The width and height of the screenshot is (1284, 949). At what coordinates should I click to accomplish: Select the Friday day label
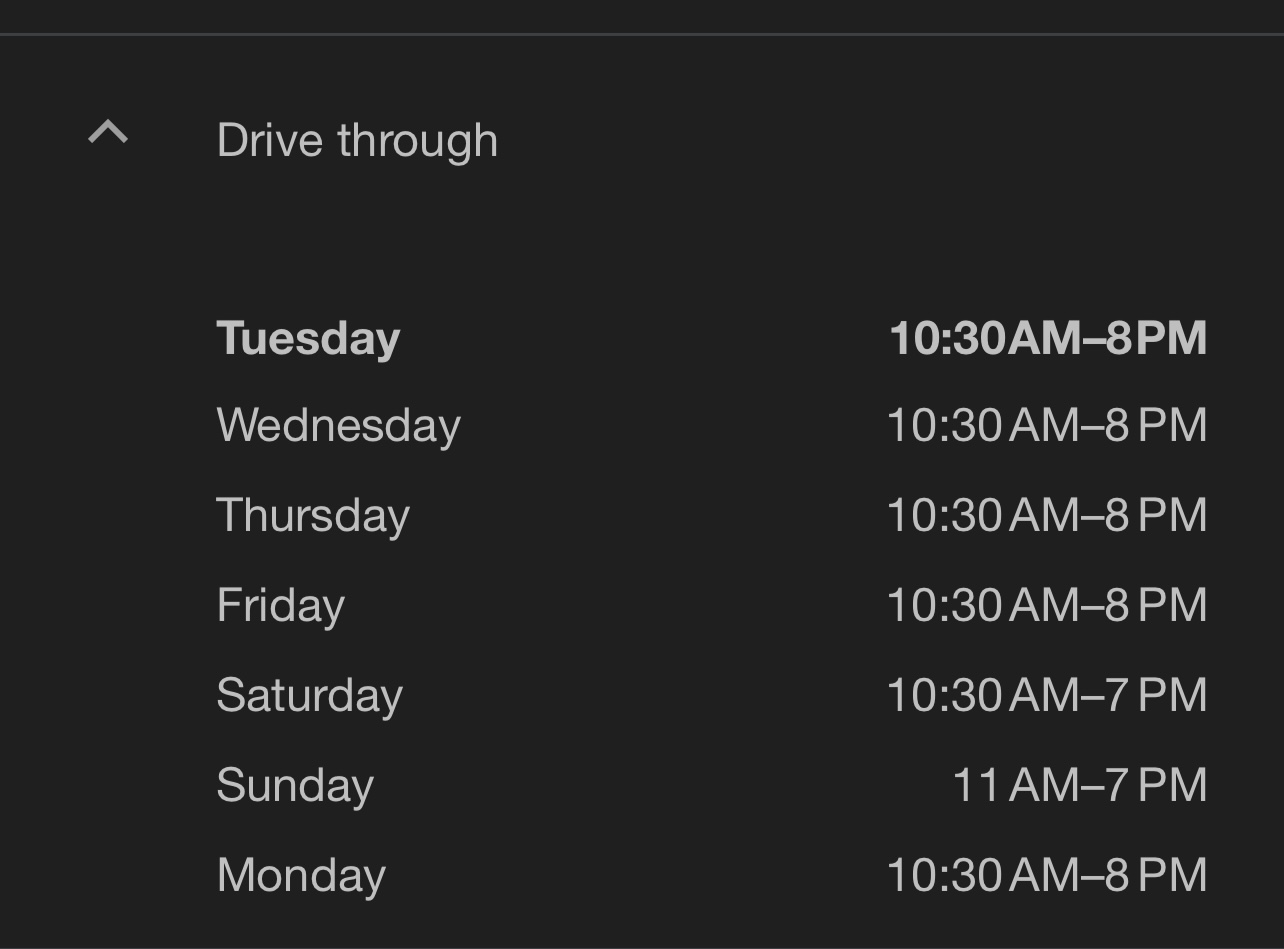click(x=280, y=606)
